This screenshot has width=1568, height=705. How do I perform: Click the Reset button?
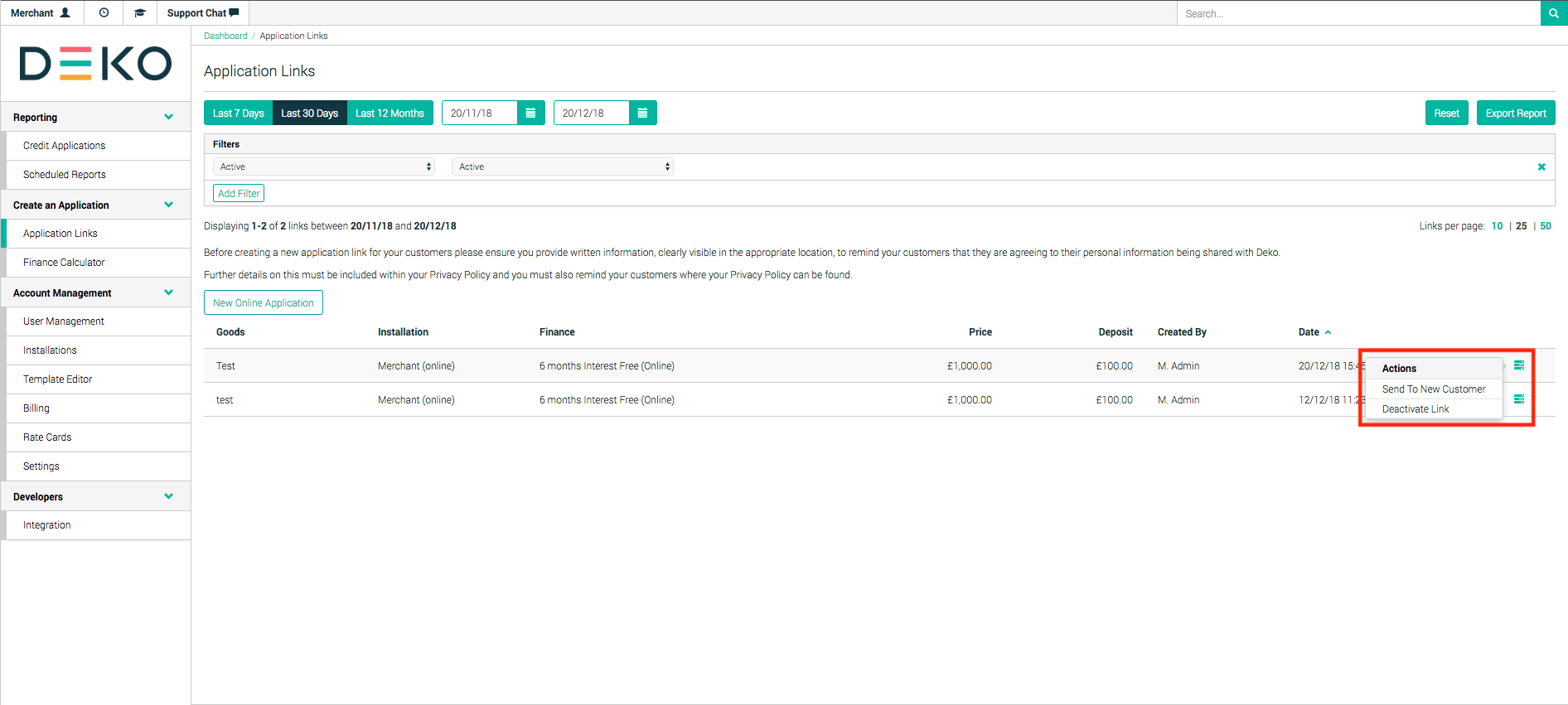point(1447,113)
